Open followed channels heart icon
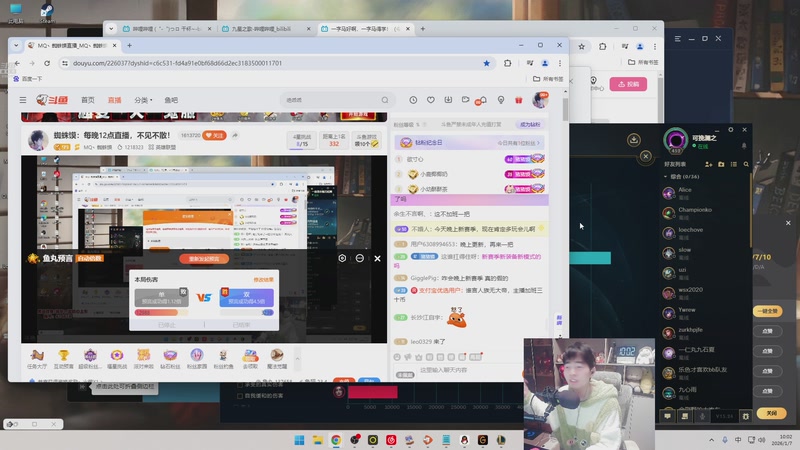800x450 pixels. [x=431, y=100]
